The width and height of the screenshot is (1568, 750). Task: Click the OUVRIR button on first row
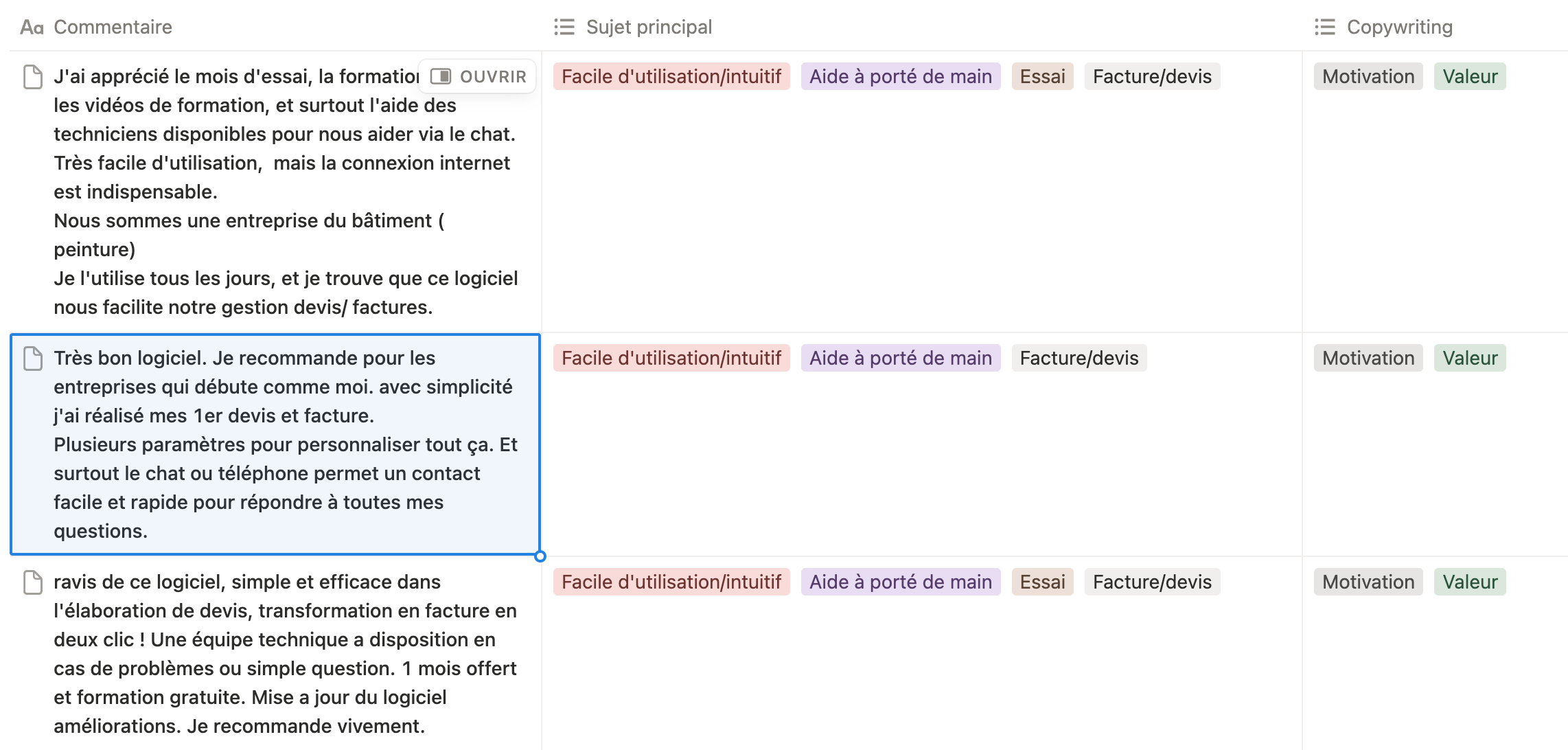[492, 76]
